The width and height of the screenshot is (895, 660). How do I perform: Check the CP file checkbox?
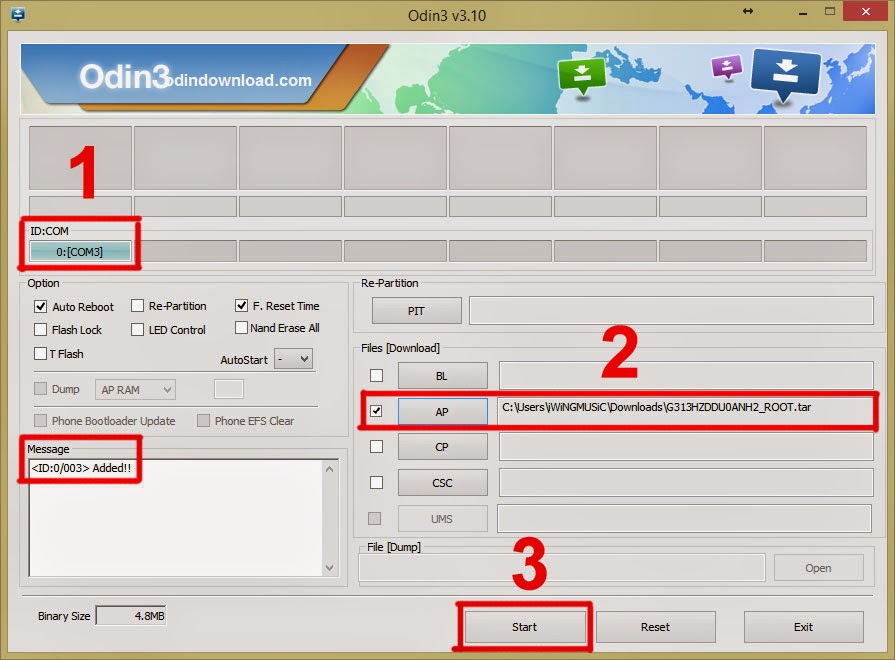[376, 446]
